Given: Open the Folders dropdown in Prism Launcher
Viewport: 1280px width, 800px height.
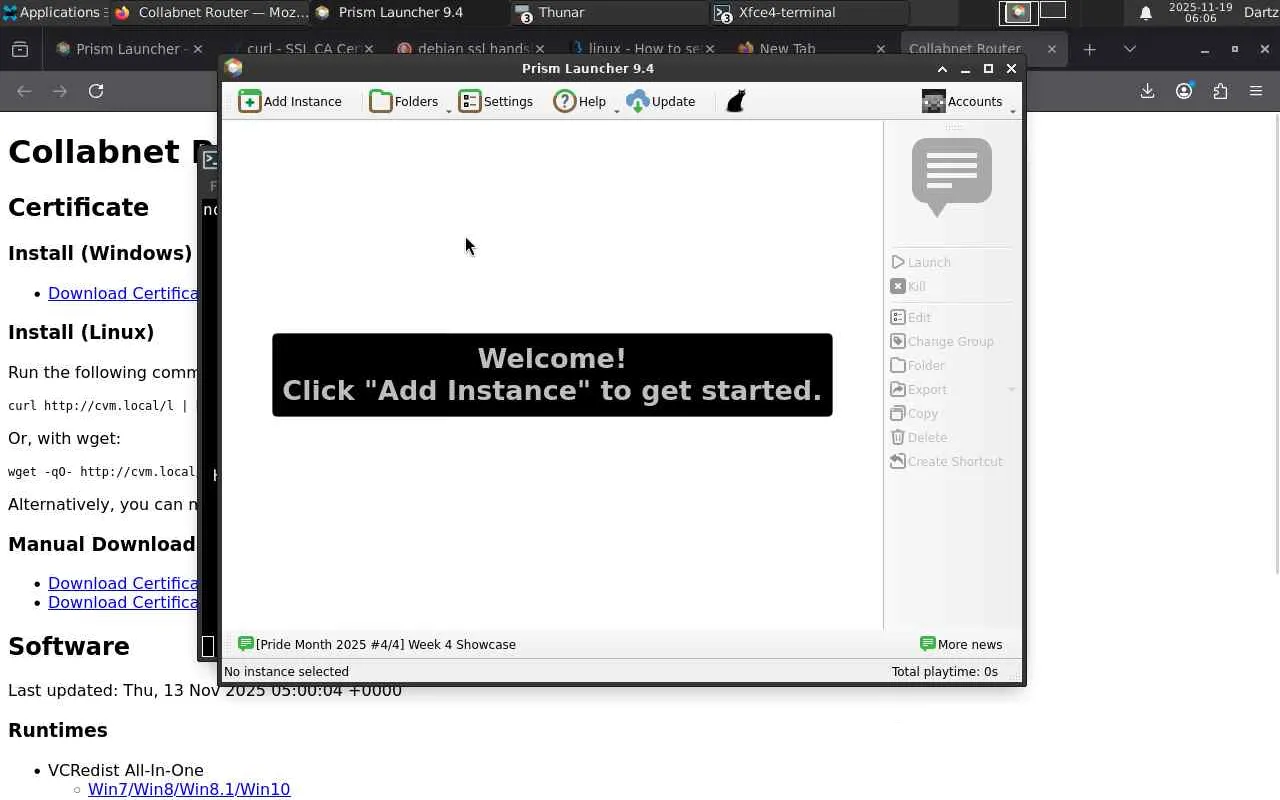Looking at the screenshot, I should click(408, 101).
